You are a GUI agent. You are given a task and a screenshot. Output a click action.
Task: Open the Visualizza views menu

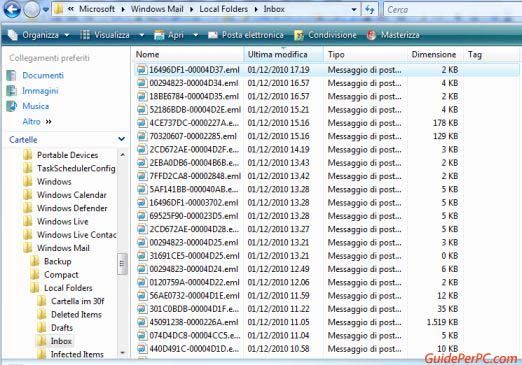[105, 35]
